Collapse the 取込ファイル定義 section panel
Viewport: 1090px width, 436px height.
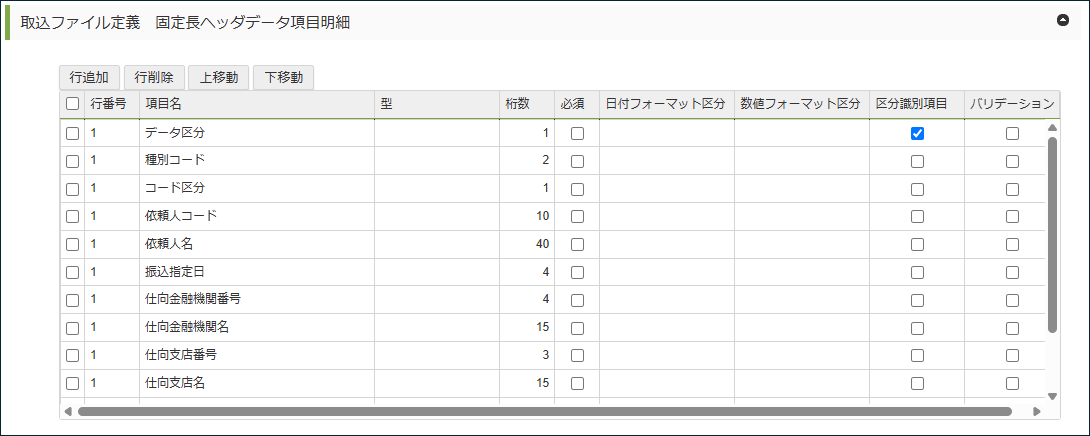[x=1063, y=20]
